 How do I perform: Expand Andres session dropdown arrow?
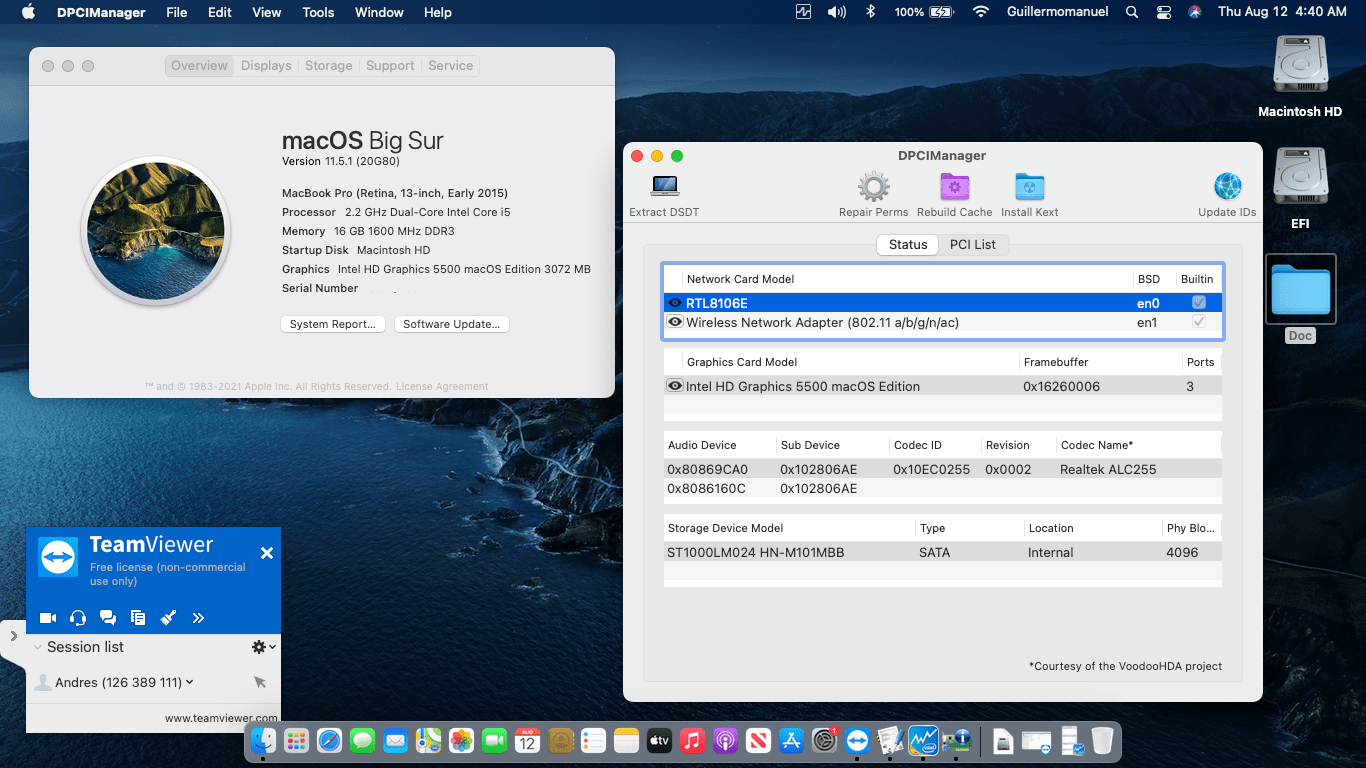[190, 682]
